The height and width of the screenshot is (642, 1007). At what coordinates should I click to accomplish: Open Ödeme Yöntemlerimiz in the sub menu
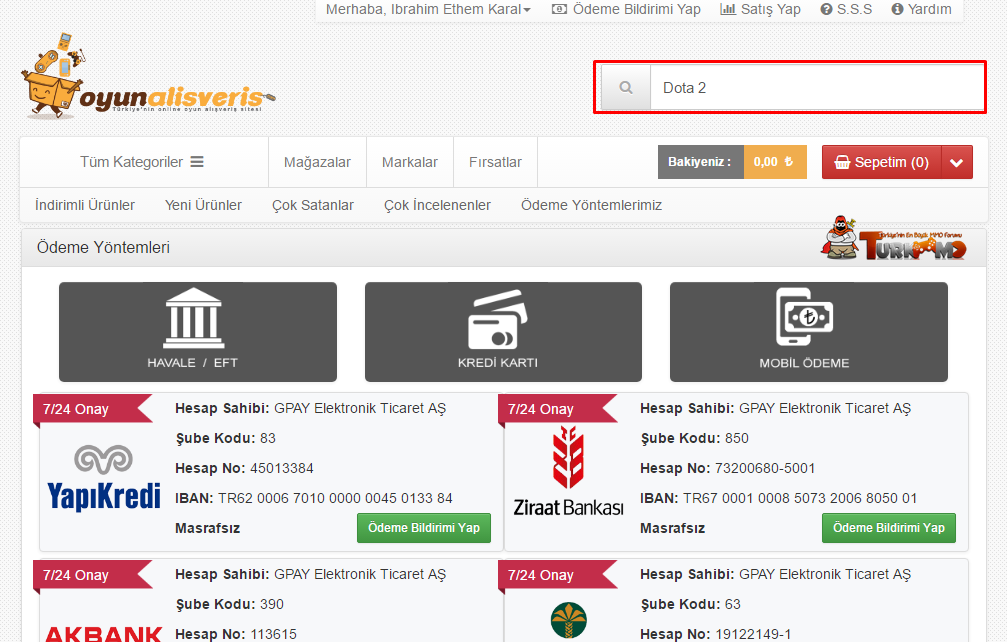tap(591, 205)
